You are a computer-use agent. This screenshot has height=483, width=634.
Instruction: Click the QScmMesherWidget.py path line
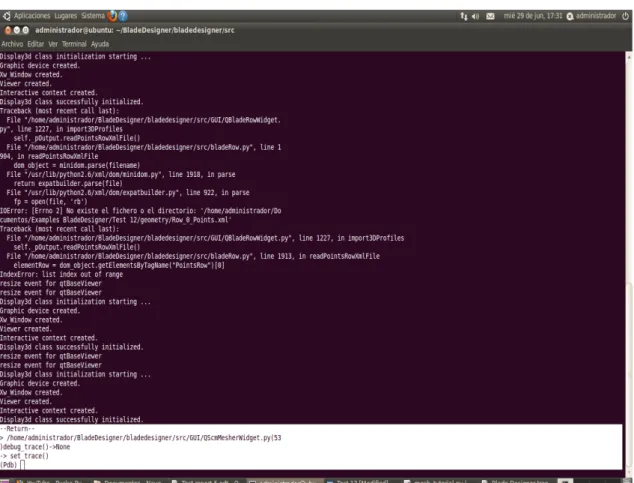pos(141,438)
